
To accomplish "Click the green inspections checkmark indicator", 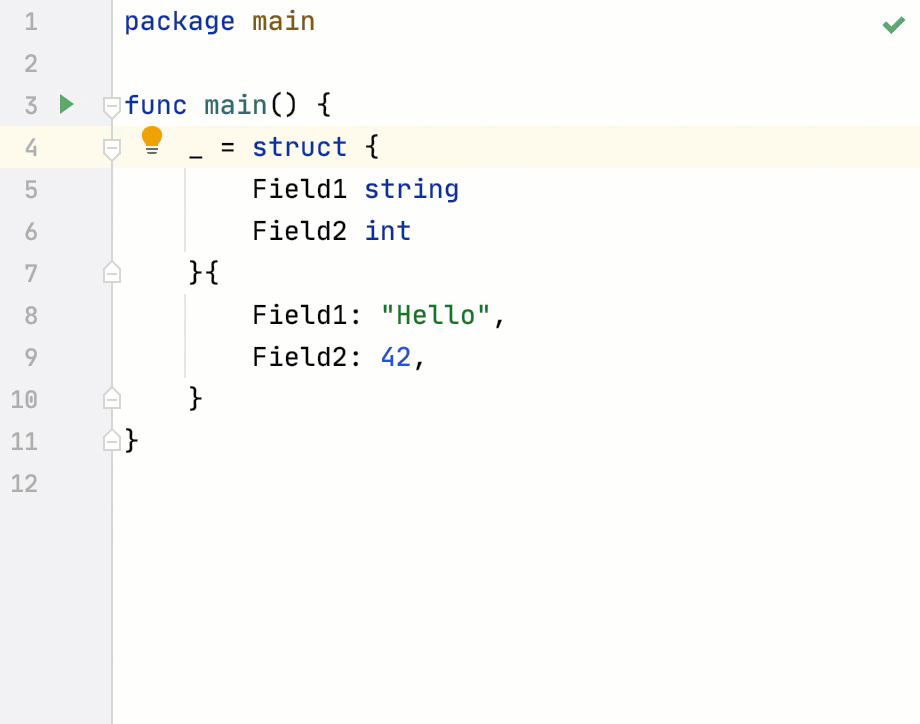I will click(893, 24).
